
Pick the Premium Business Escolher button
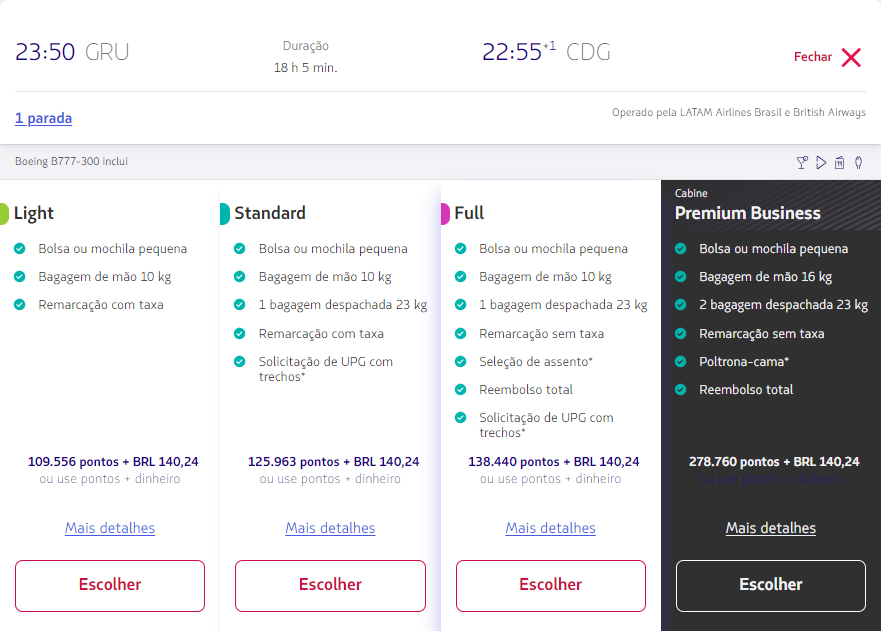(x=771, y=585)
